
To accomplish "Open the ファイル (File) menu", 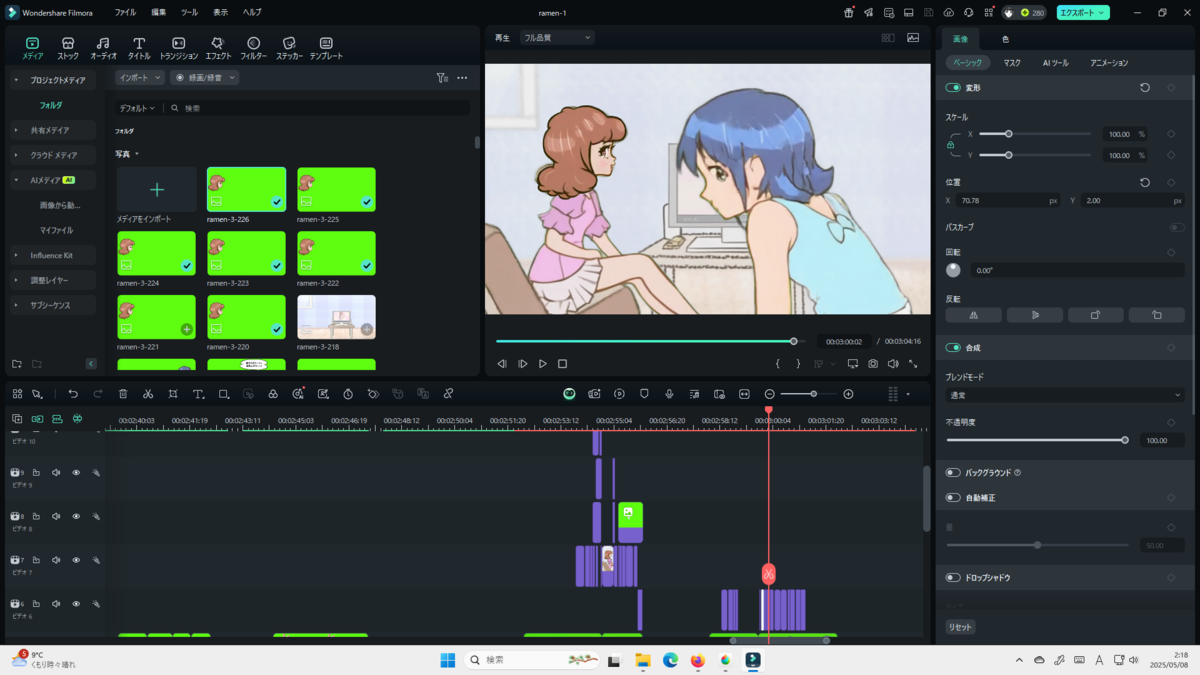I will 125,12.
